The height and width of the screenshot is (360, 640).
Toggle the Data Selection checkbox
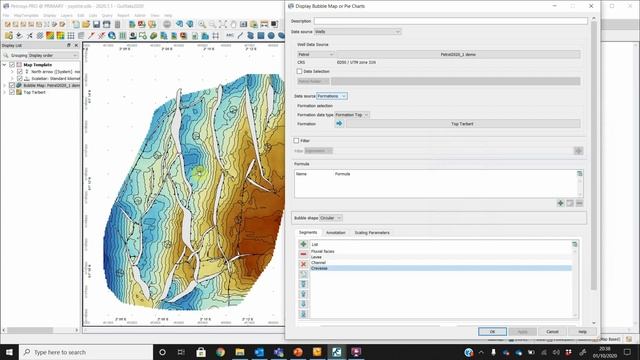pos(300,71)
